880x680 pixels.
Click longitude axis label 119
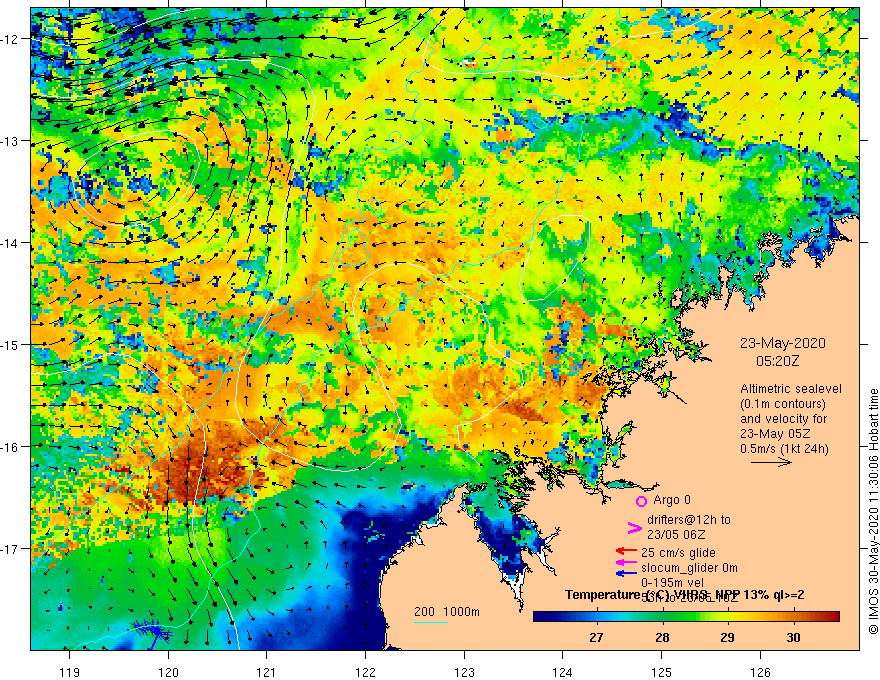tap(70, 672)
